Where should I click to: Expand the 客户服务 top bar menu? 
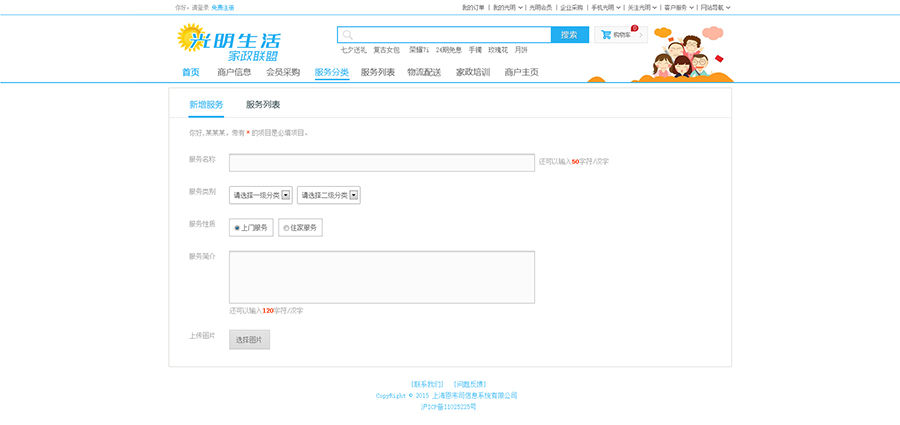pos(678,7)
